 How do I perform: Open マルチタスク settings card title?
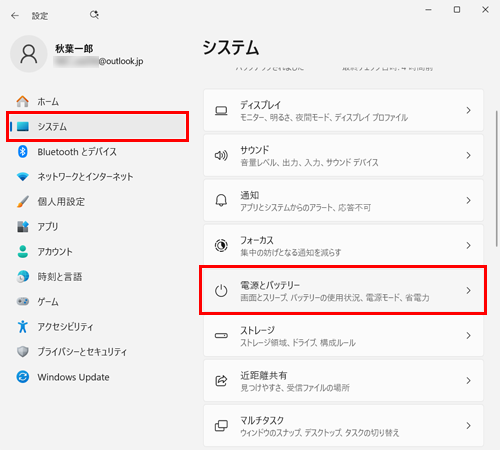(262, 420)
